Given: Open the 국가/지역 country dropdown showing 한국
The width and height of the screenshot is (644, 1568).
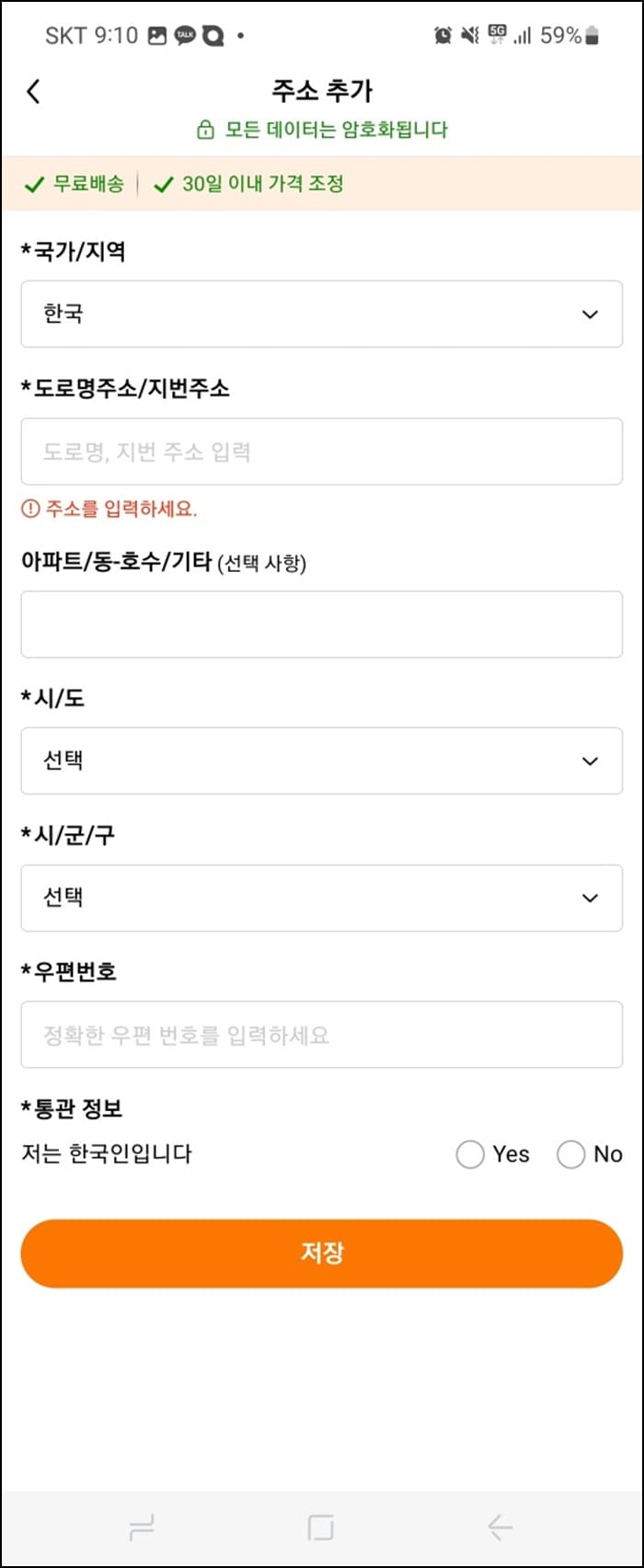Looking at the screenshot, I should (322, 314).
